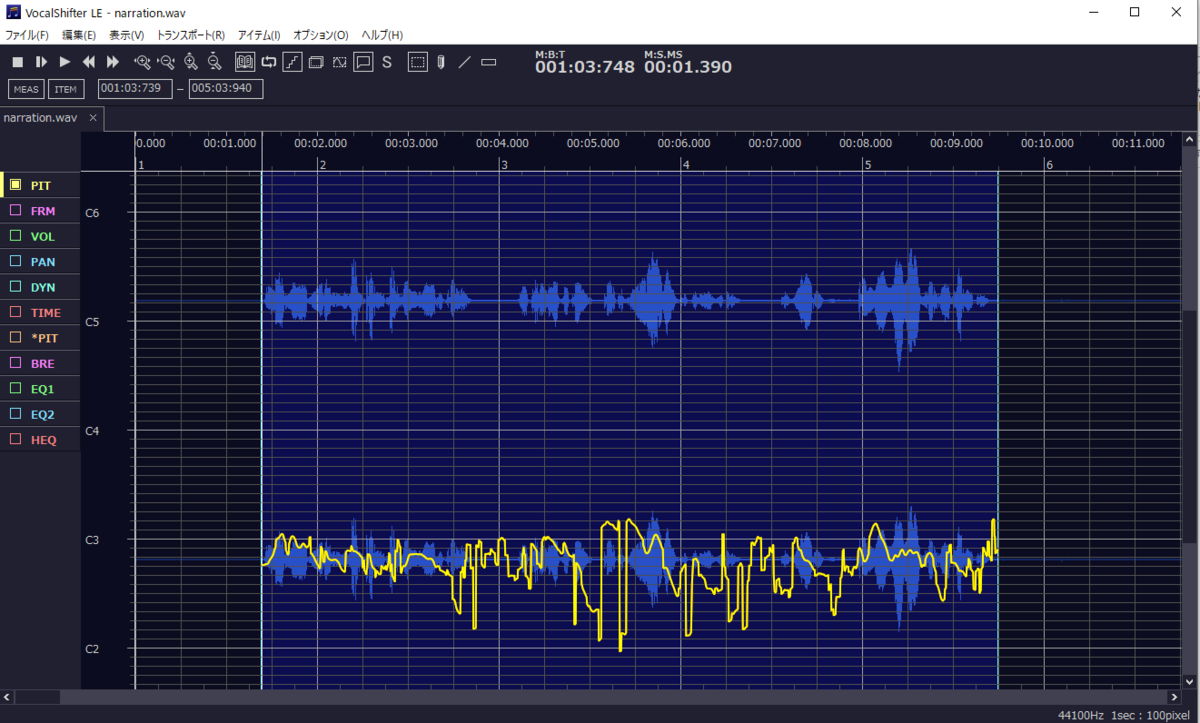Click the VocalShifter app icon in title bar
This screenshot has width=1200, height=723.
[x=12, y=11]
